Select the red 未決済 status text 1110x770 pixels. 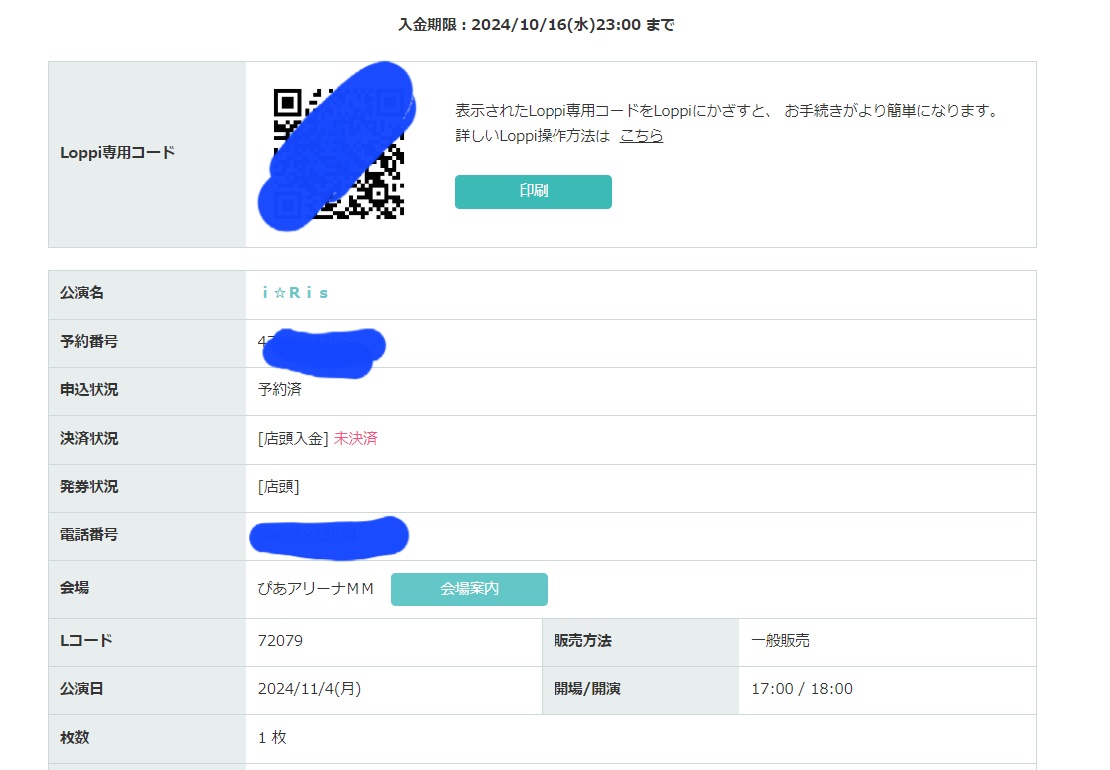355,439
